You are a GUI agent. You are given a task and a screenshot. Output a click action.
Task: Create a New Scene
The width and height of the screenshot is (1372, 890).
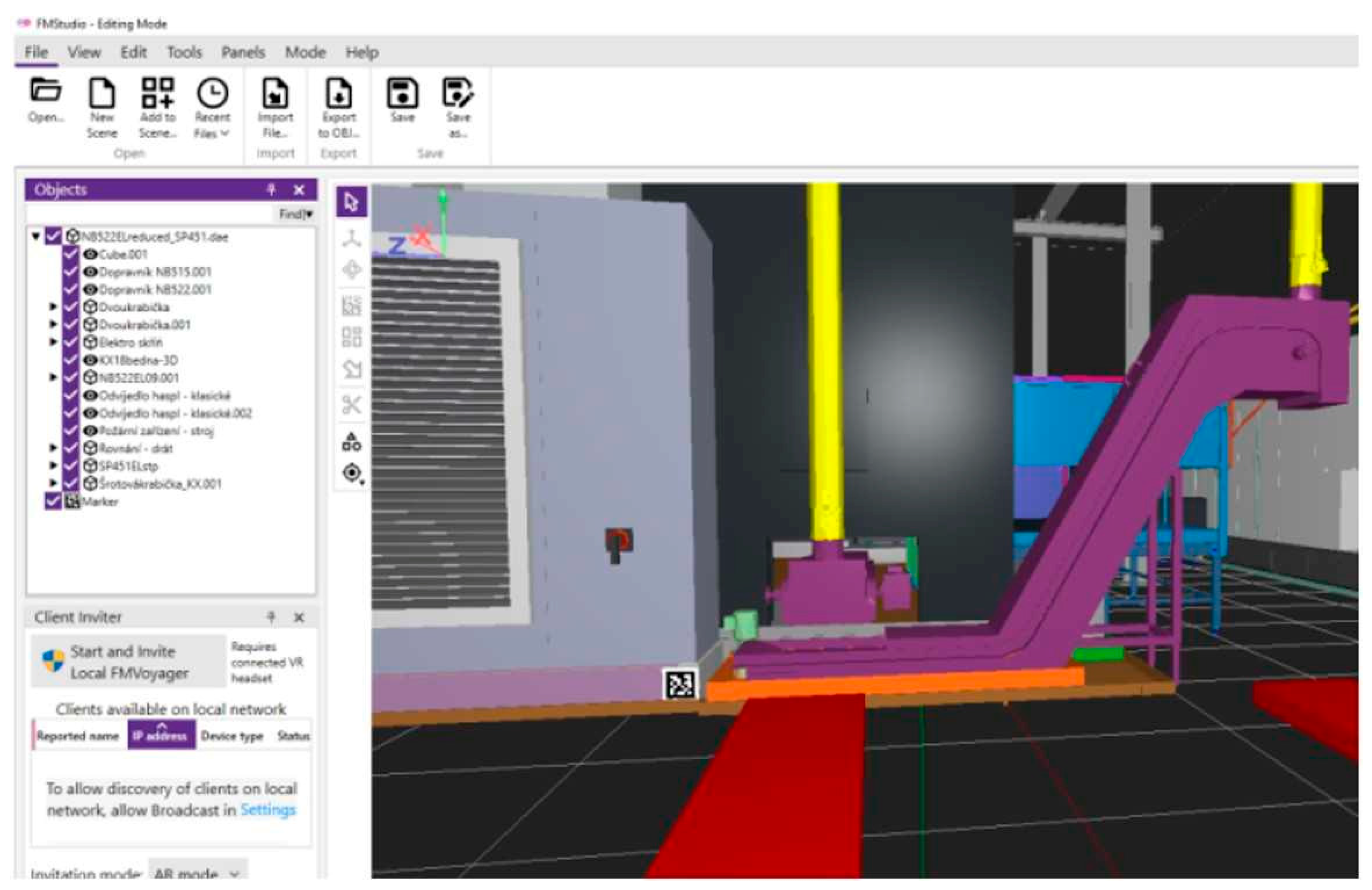[x=102, y=94]
